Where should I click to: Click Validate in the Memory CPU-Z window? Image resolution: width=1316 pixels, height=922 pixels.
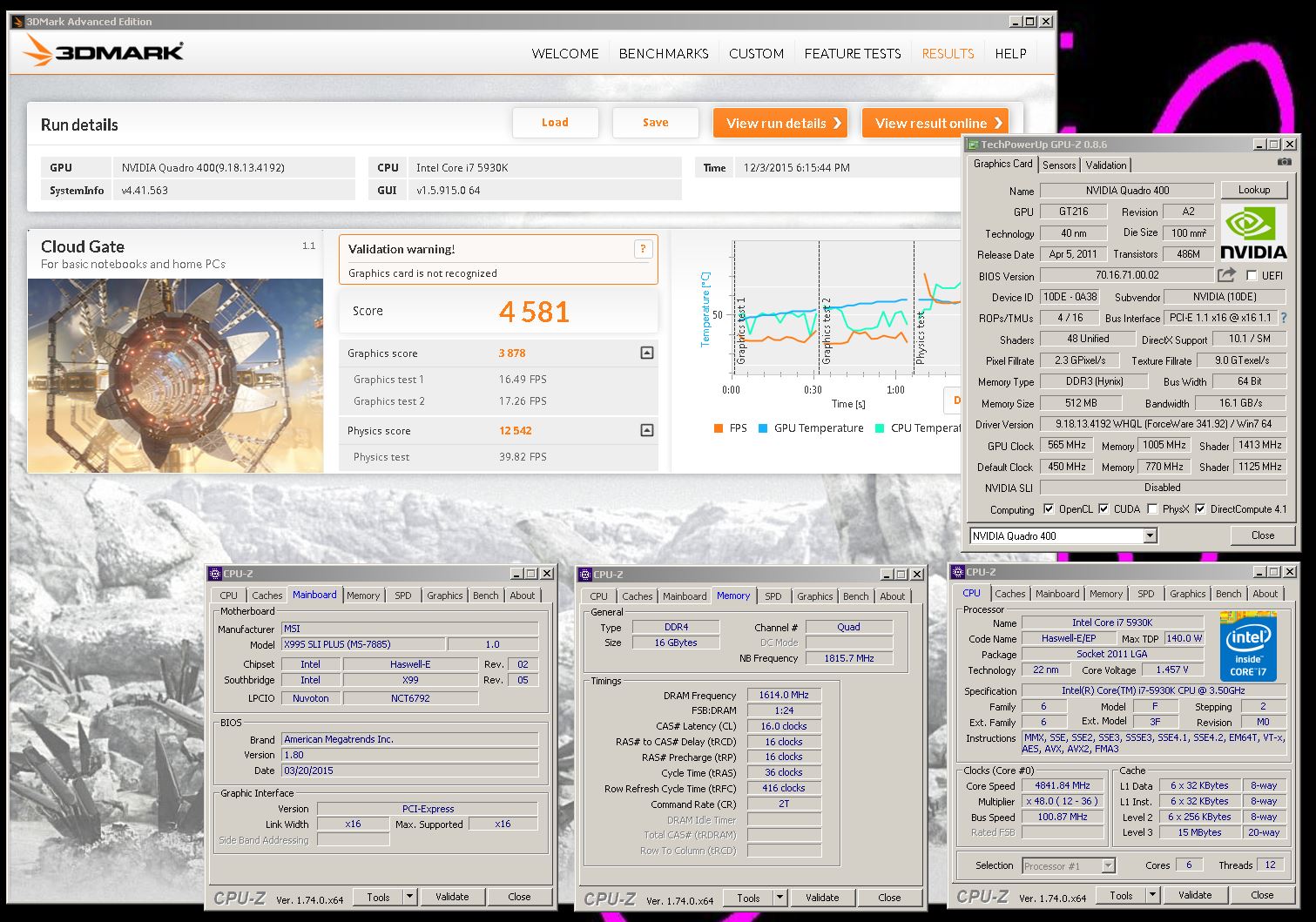click(x=821, y=898)
